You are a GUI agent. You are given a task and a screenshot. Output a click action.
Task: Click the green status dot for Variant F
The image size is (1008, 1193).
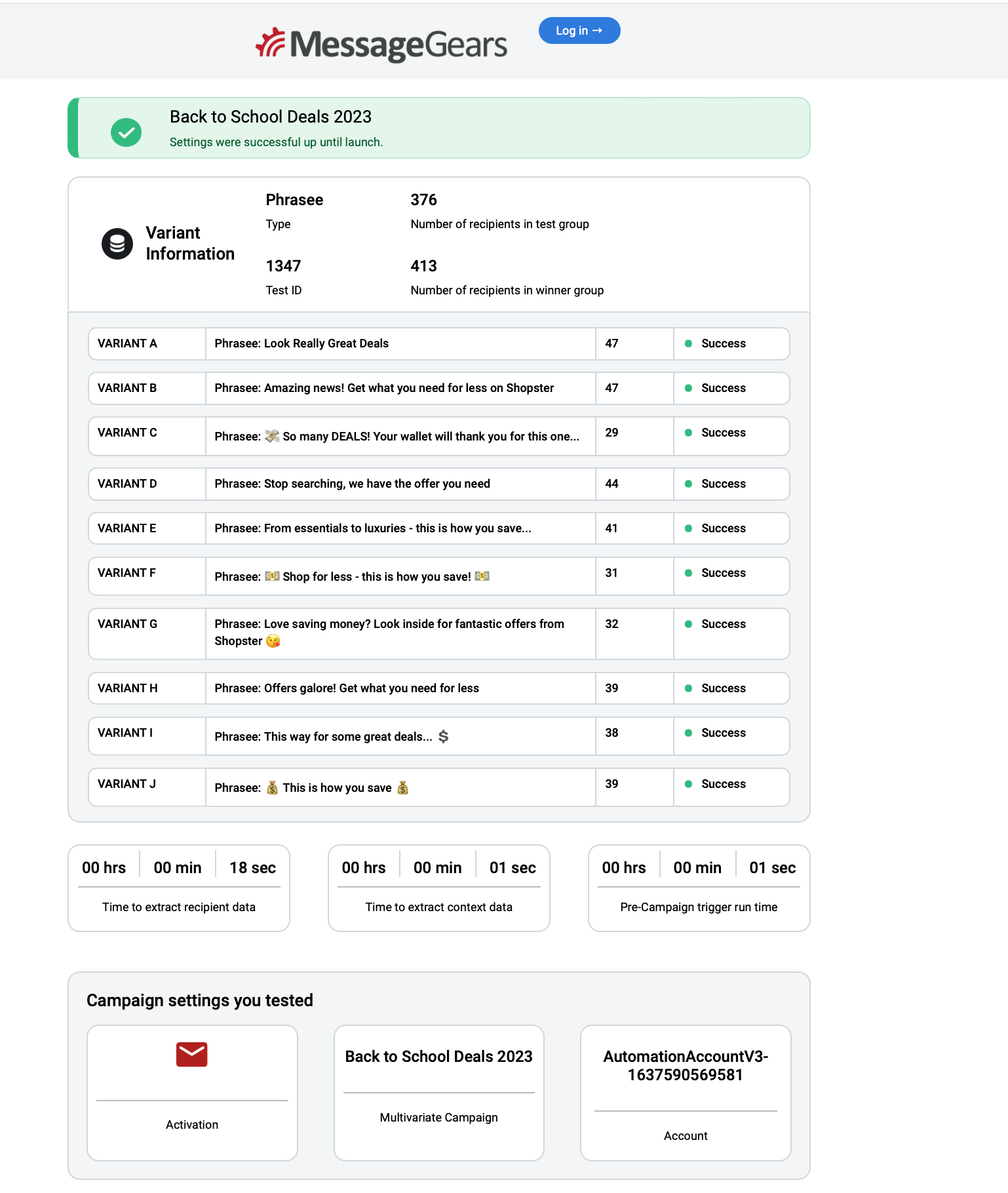tap(688, 573)
